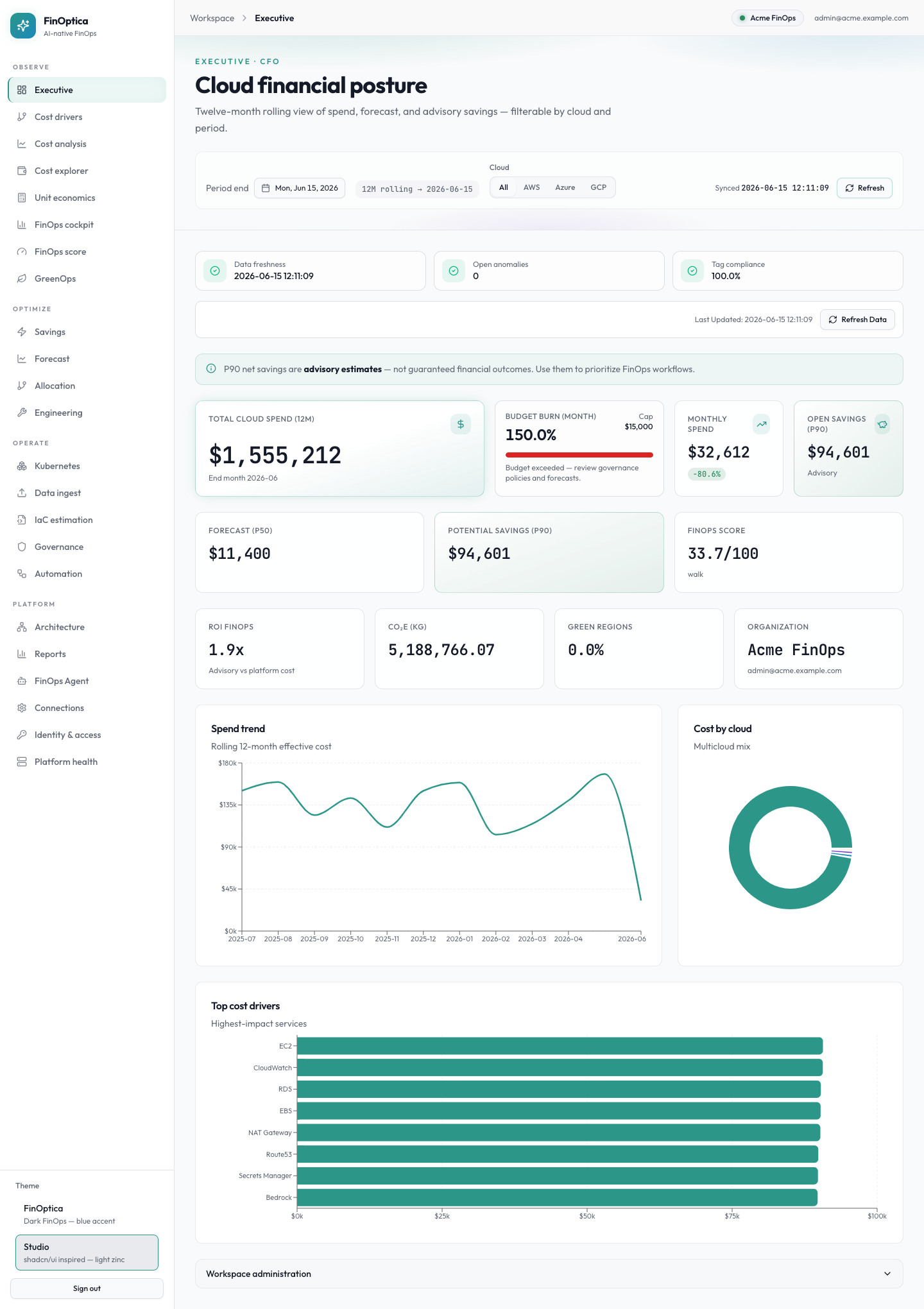Image resolution: width=924 pixels, height=1309 pixels.
Task: Click the Savings lightning bolt icon
Action: click(x=22, y=332)
